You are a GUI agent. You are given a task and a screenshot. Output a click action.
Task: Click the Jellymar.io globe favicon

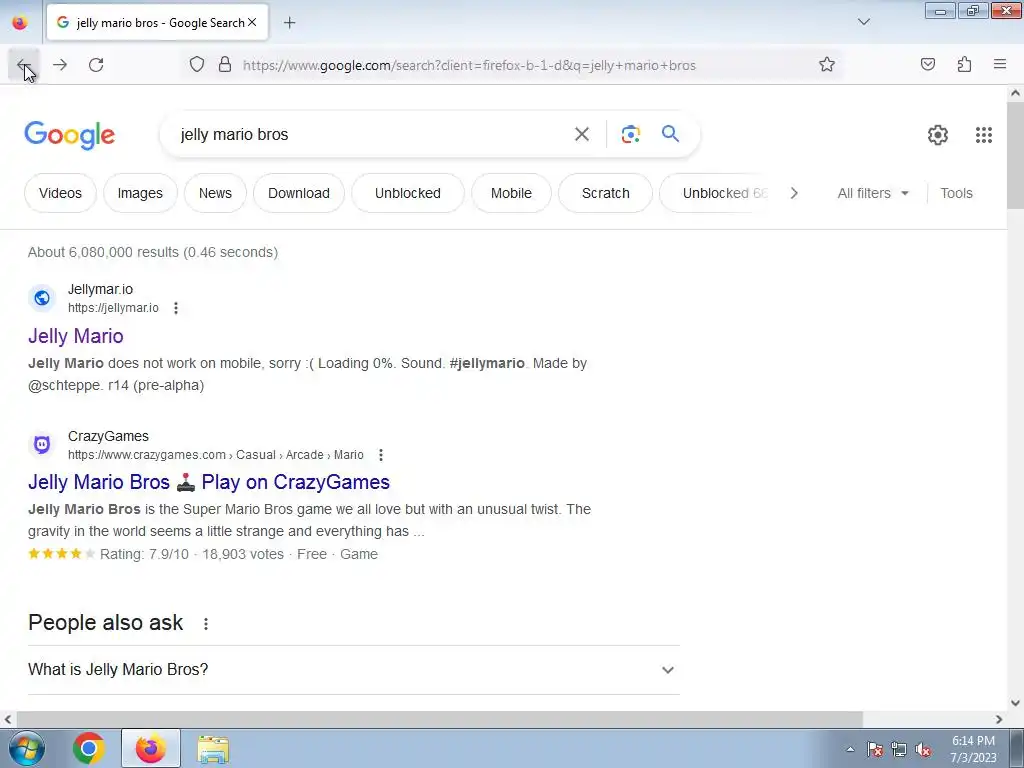pos(42,298)
